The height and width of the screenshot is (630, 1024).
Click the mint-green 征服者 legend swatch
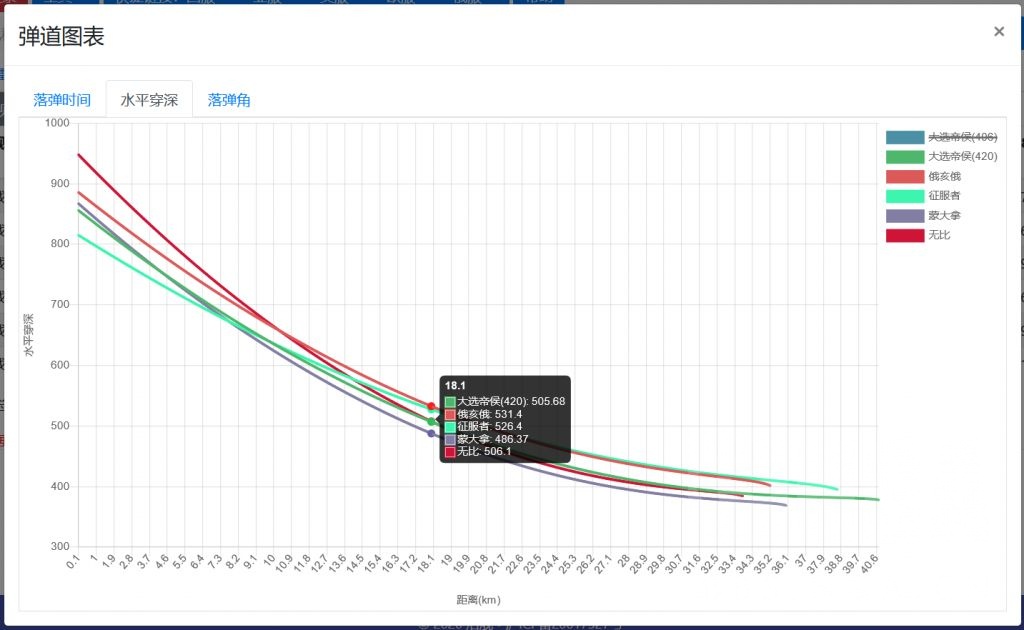904,196
